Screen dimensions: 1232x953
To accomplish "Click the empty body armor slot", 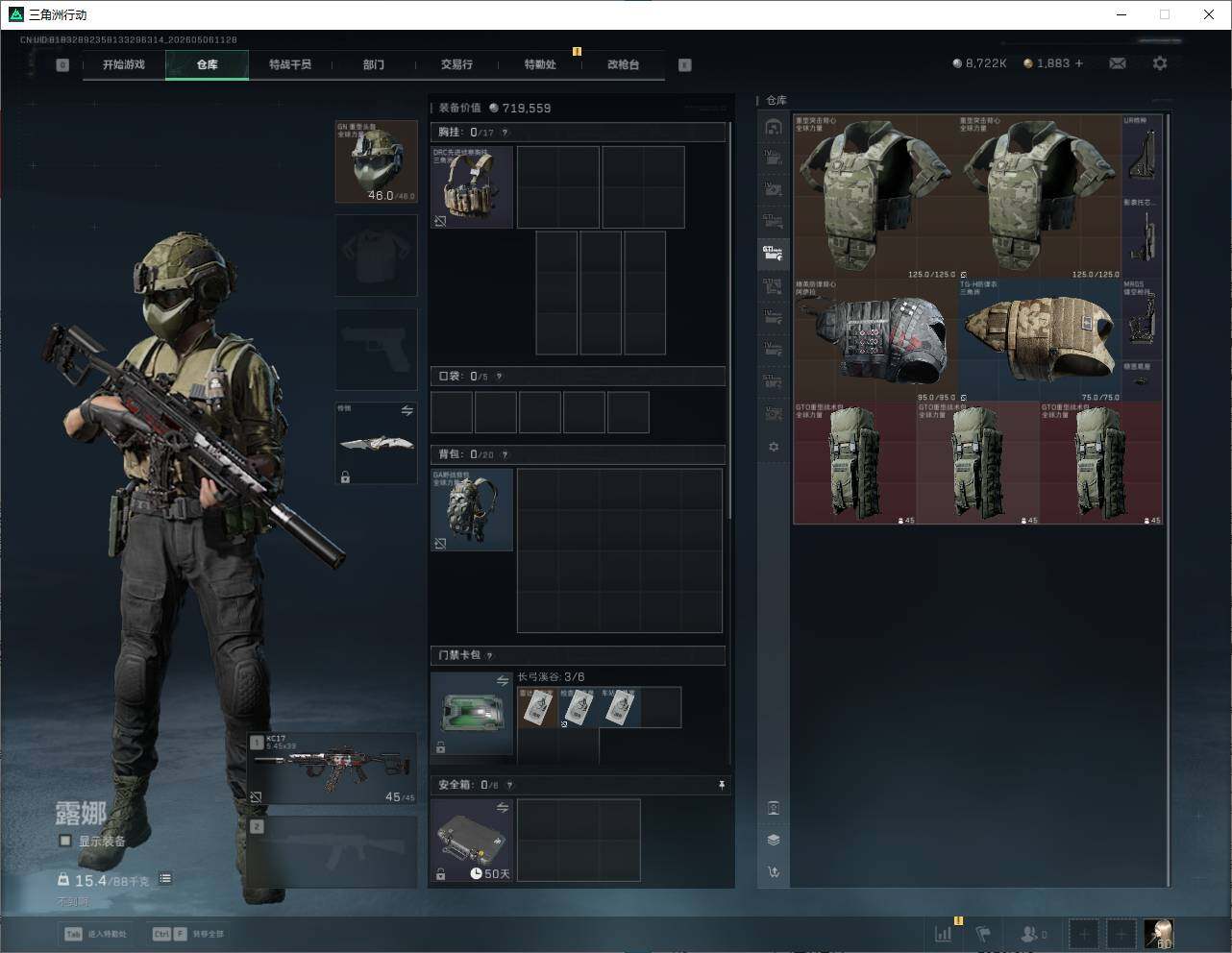I will [376, 255].
